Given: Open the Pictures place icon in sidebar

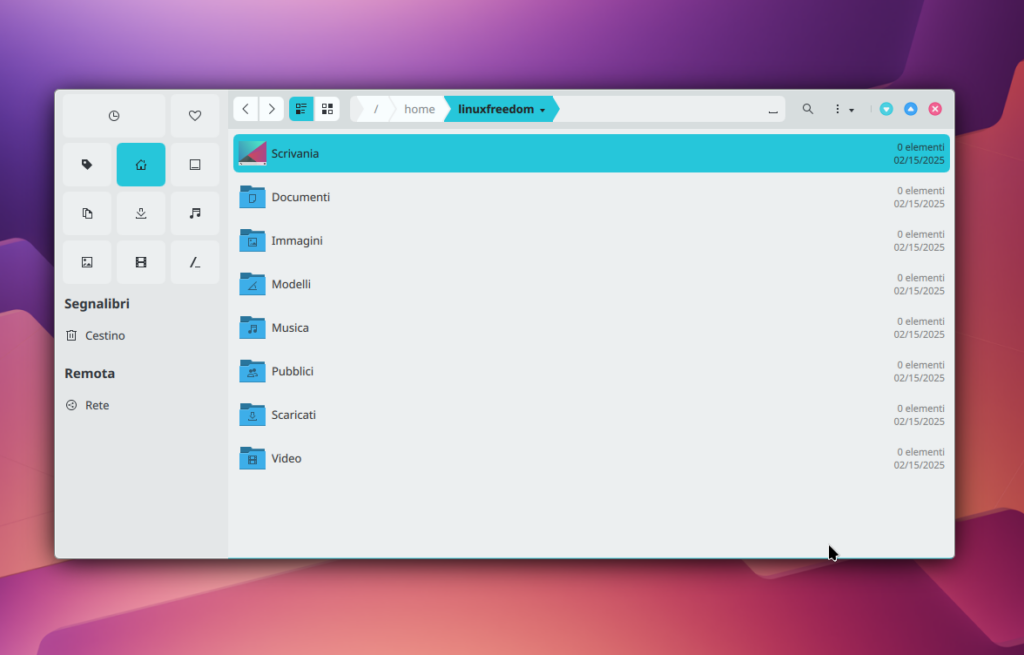Looking at the screenshot, I should 87,262.
